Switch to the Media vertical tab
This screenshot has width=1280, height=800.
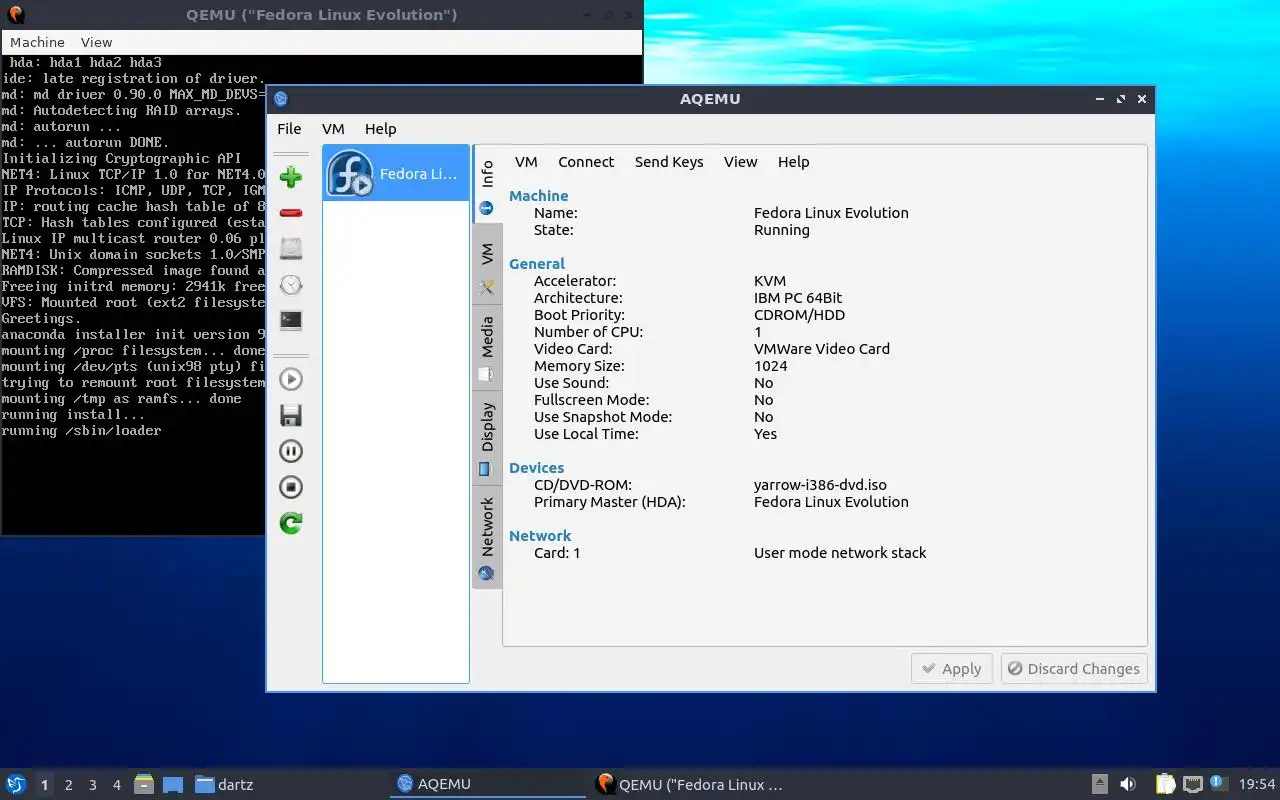pyautogui.click(x=487, y=349)
